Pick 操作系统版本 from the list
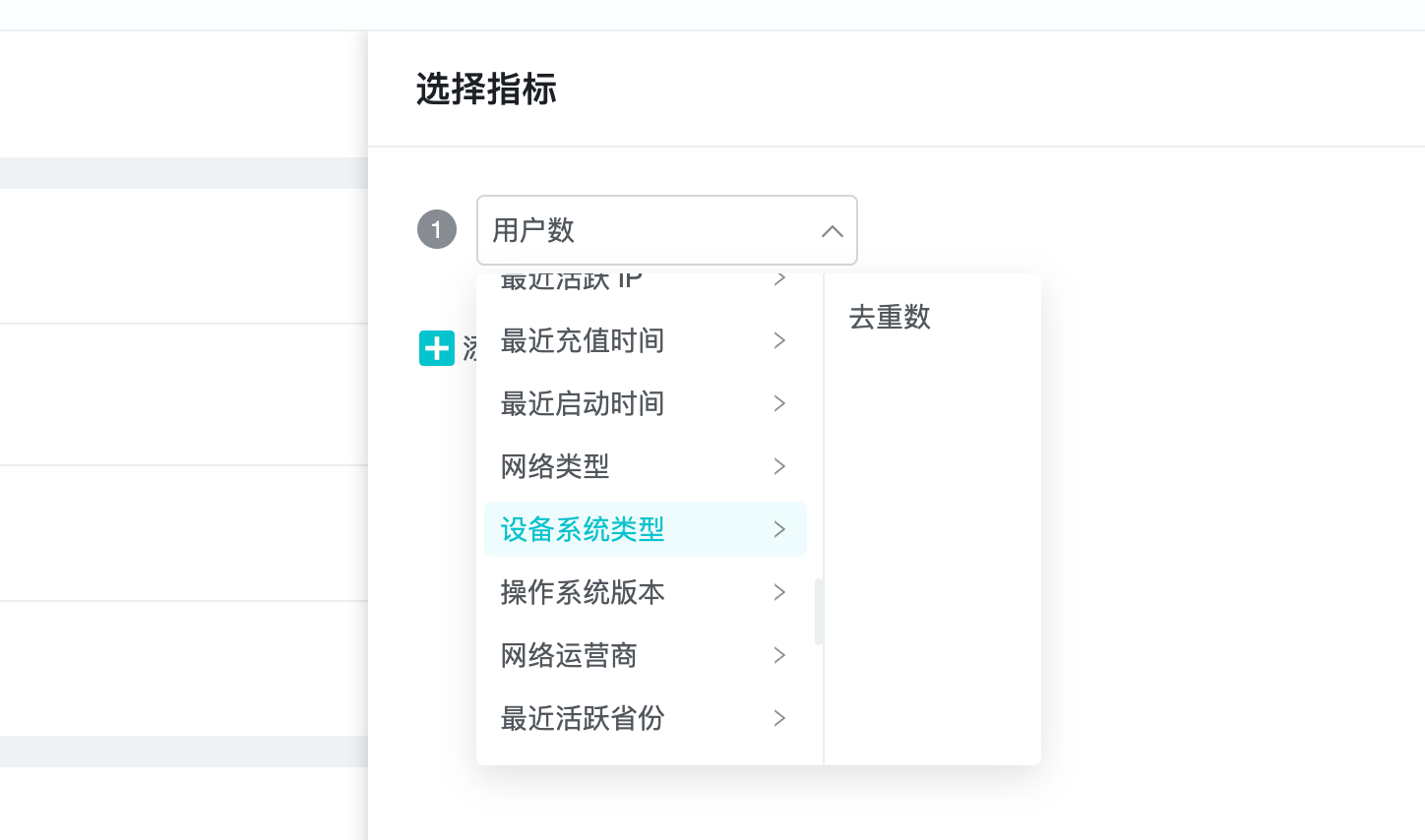The width and height of the screenshot is (1425, 840). pos(583,592)
